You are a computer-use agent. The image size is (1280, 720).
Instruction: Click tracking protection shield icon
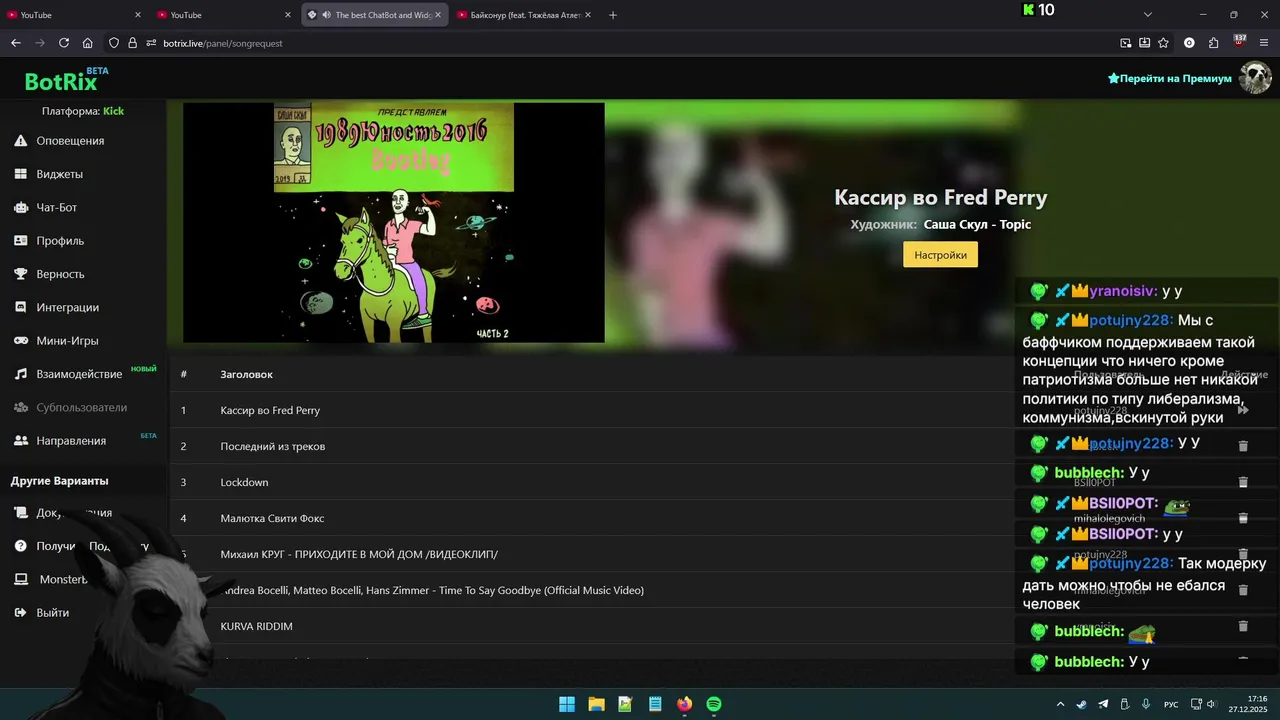point(114,43)
